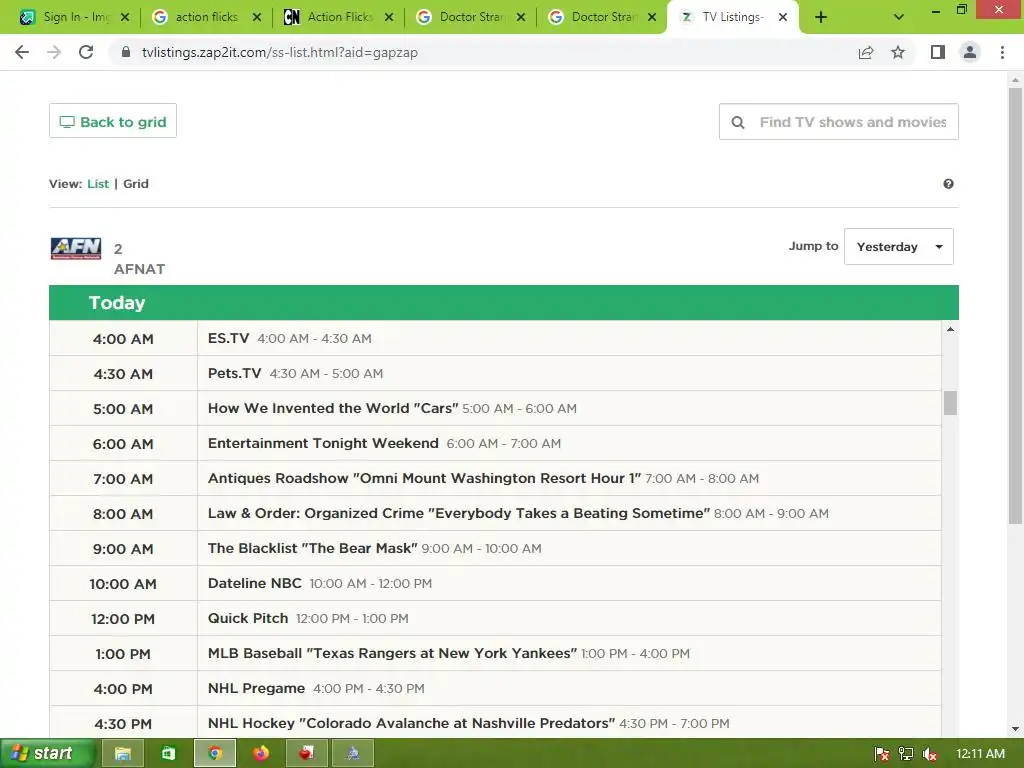Click the AFN channel logo
This screenshot has height=768, width=1024.
coord(76,248)
